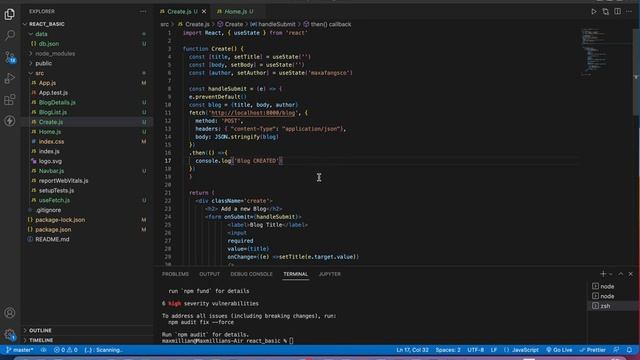Screen dimensions: 640x360
Task: Click Ln 17, Col 32 cursor position indicator
Action: tap(412, 350)
